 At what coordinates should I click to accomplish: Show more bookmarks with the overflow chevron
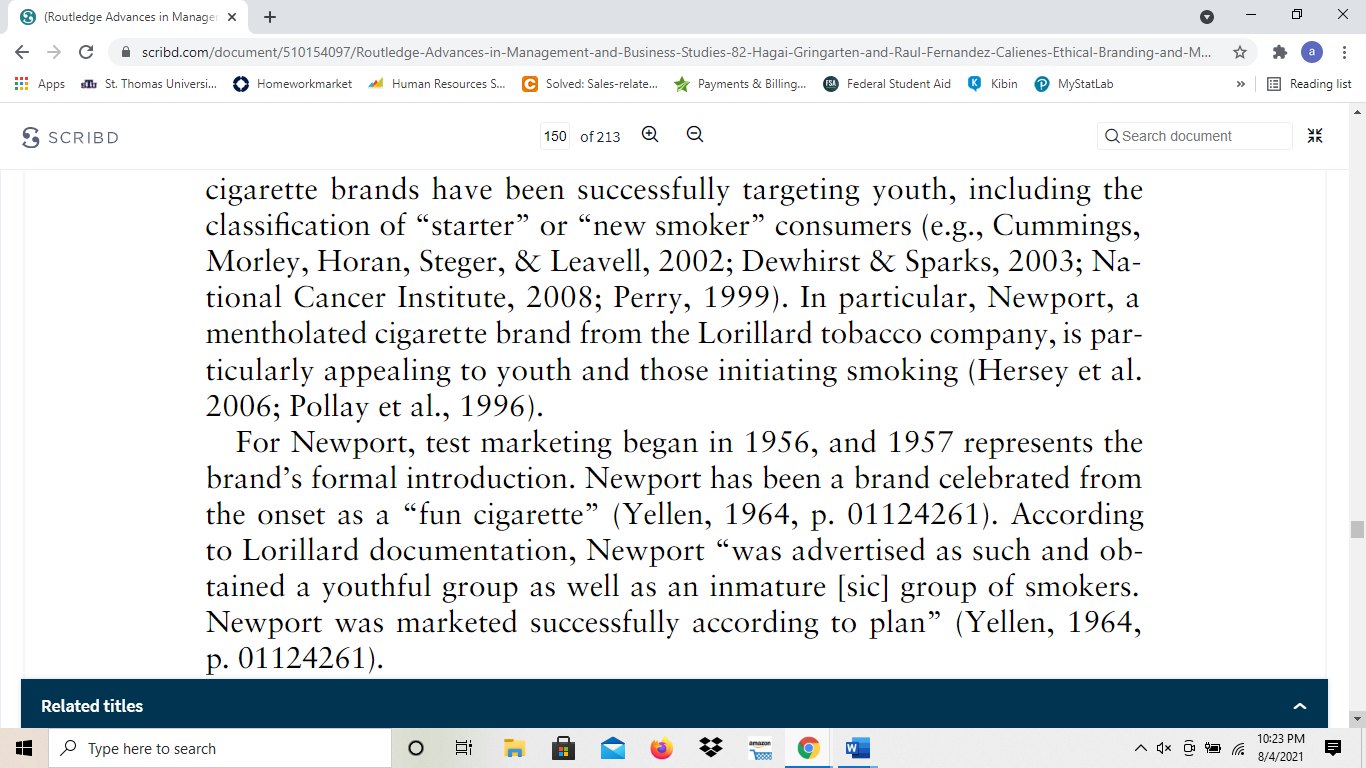[x=1241, y=84]
